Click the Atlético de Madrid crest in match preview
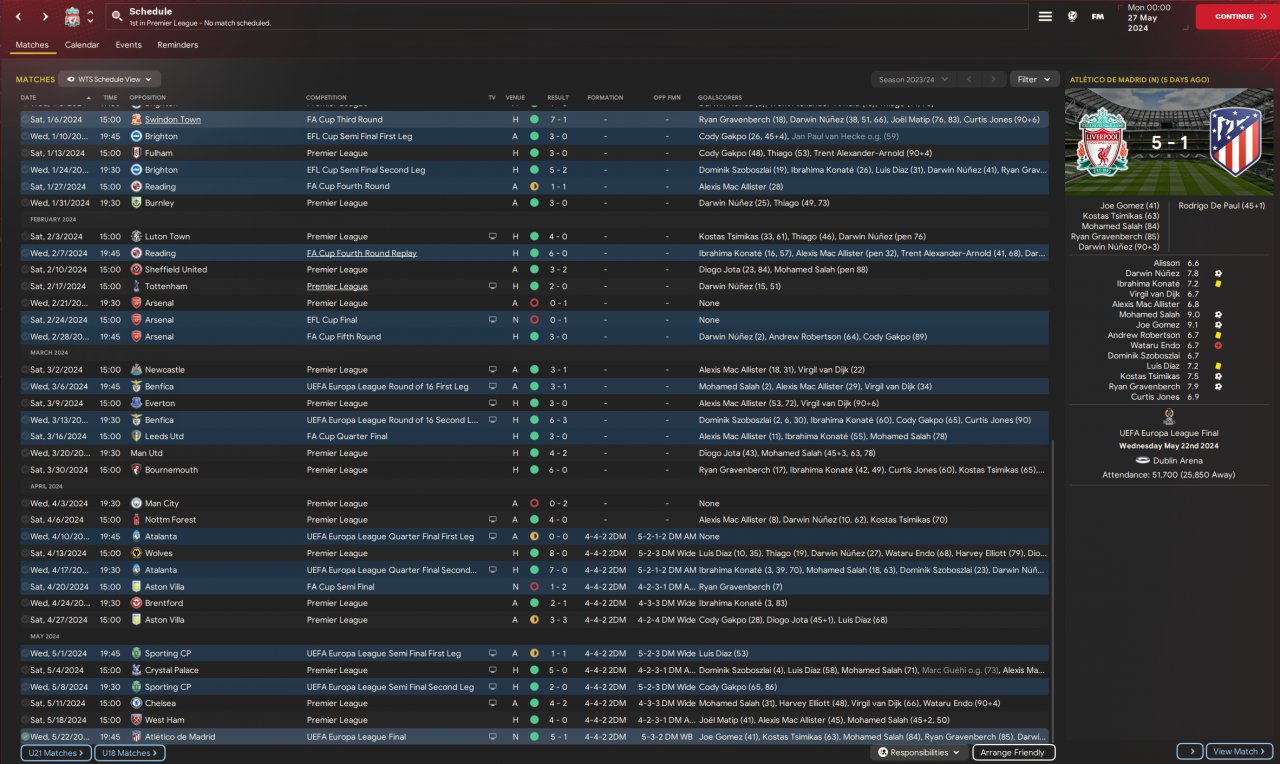Image resolution: width=1280 pixels, height=764 pixels. (x=1234, y=143)
